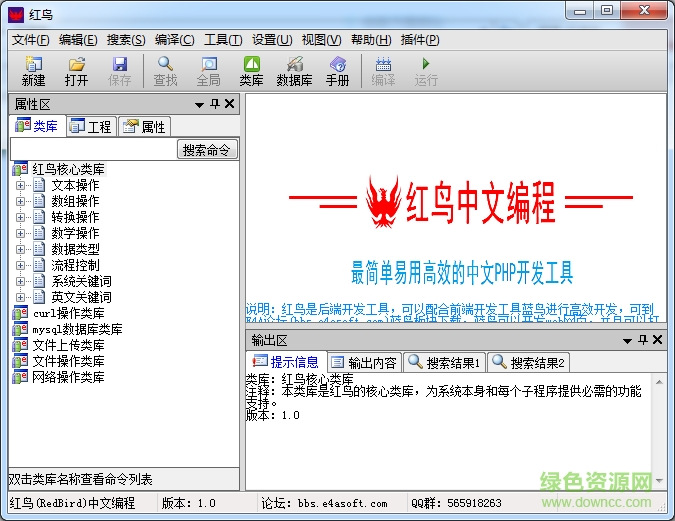Switch to the 类库 tab
This screenshot has height=521, width=675.
[x=37, y=126]
